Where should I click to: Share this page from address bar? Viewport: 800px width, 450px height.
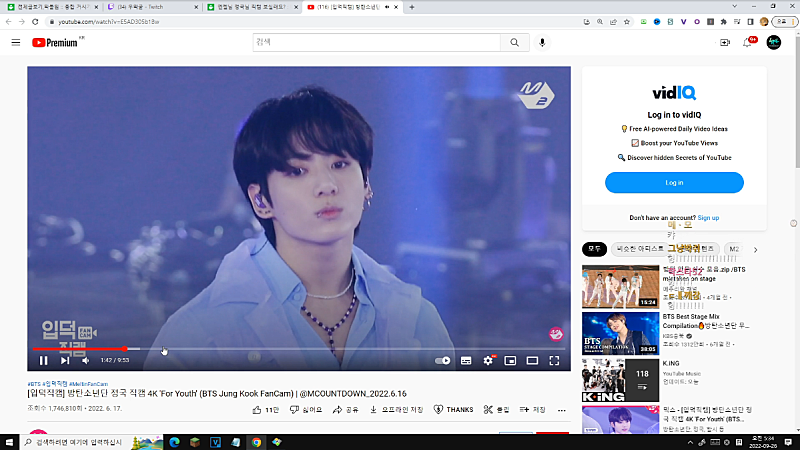coord(613,22)
